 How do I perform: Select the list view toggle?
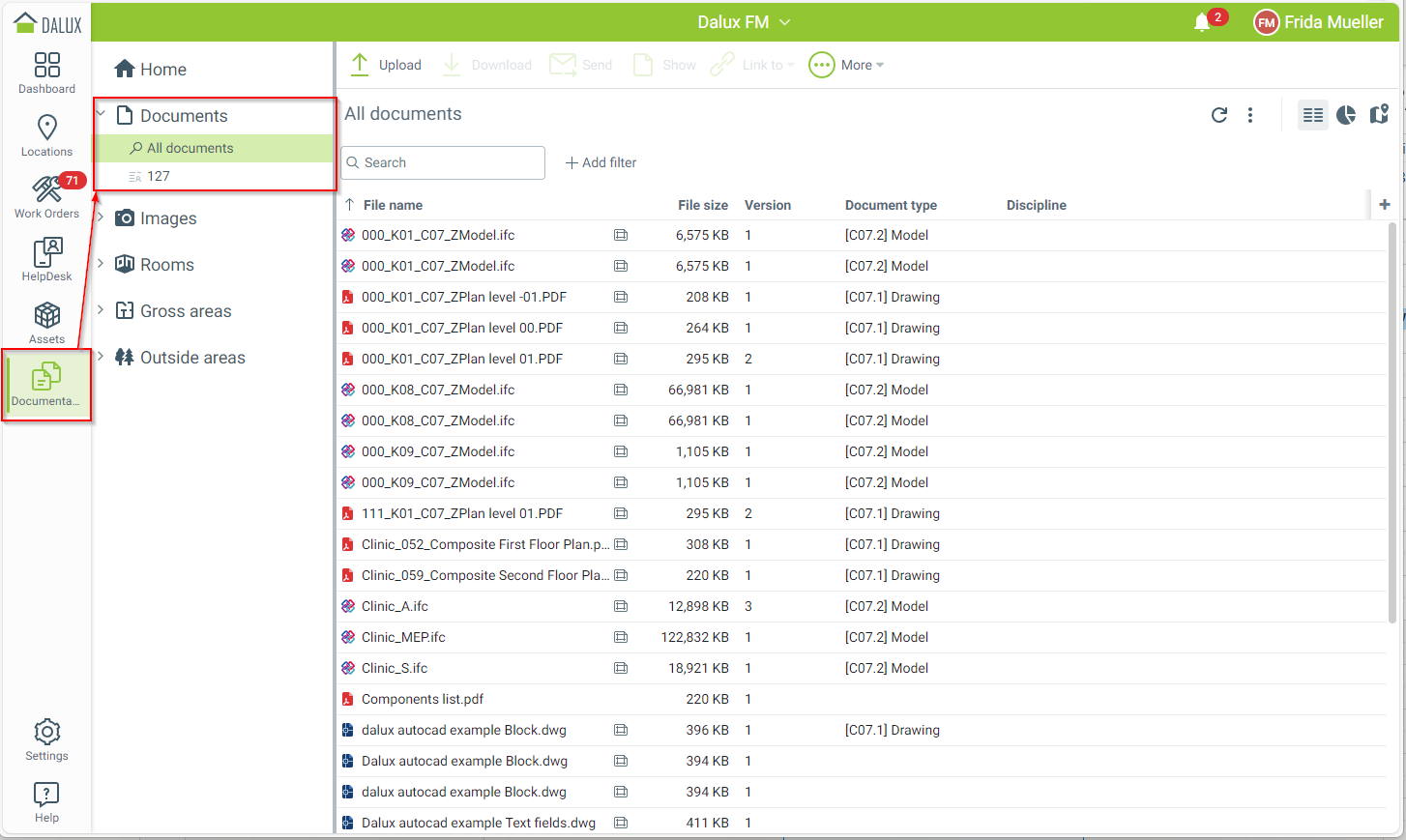(x=1312, y=115)
